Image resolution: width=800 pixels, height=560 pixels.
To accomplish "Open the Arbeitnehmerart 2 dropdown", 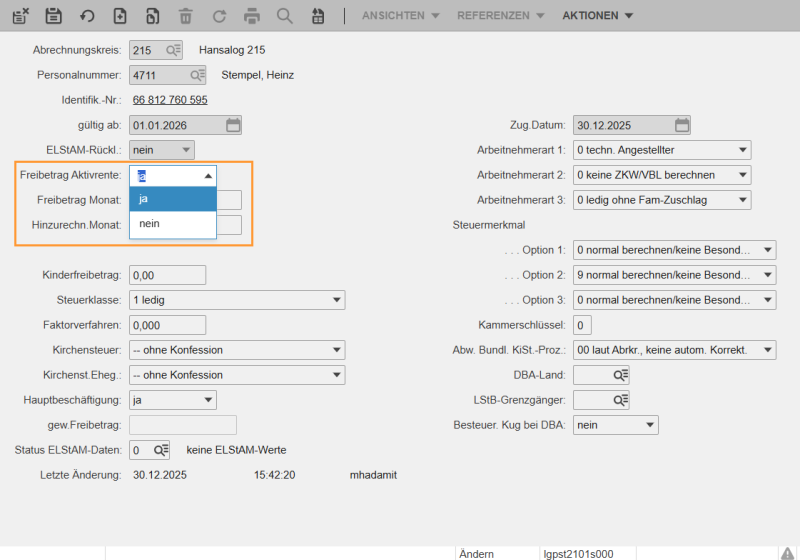I will click(x=743, y=175).
